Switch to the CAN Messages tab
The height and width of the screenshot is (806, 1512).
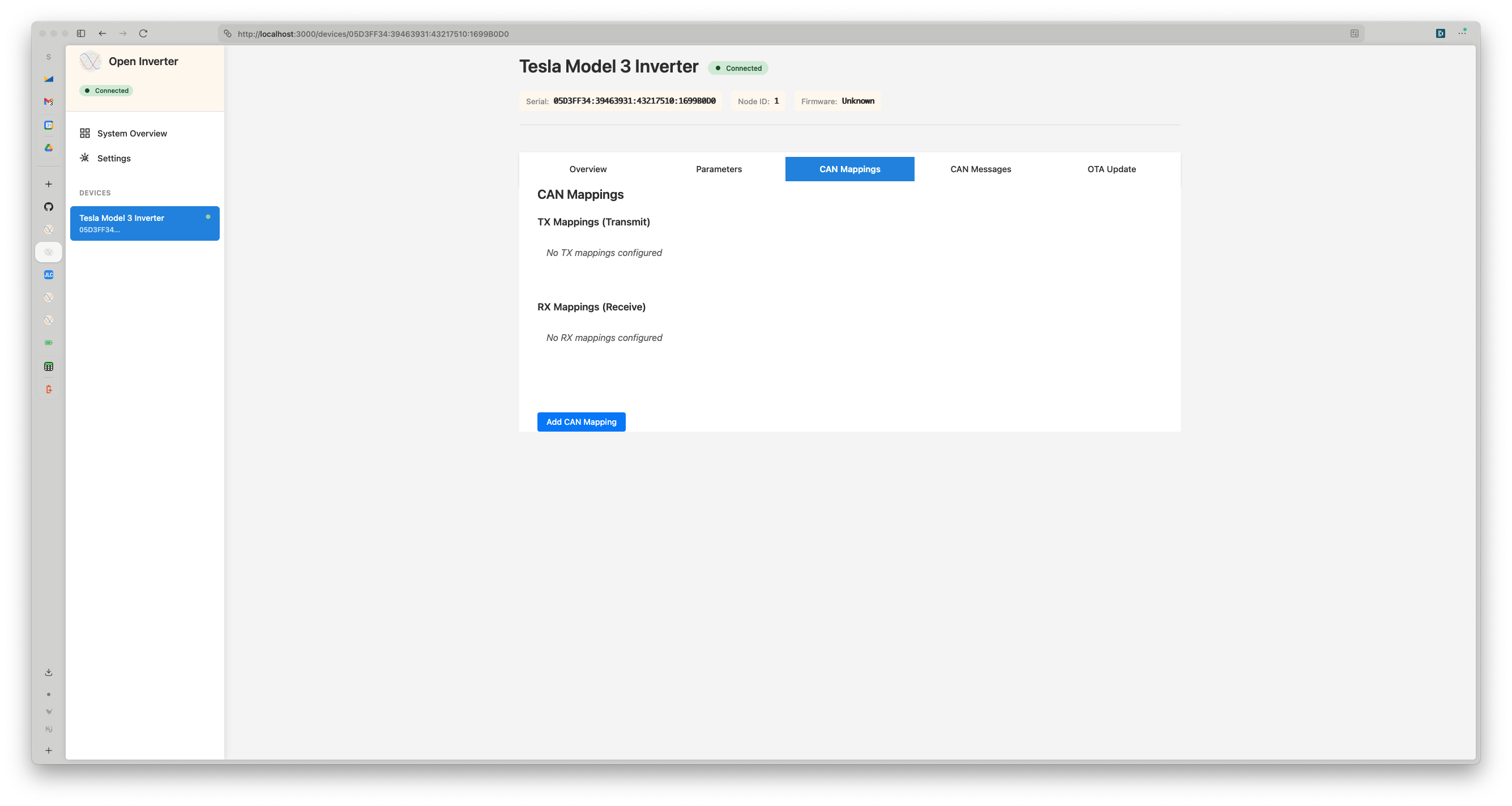(980, 169)
